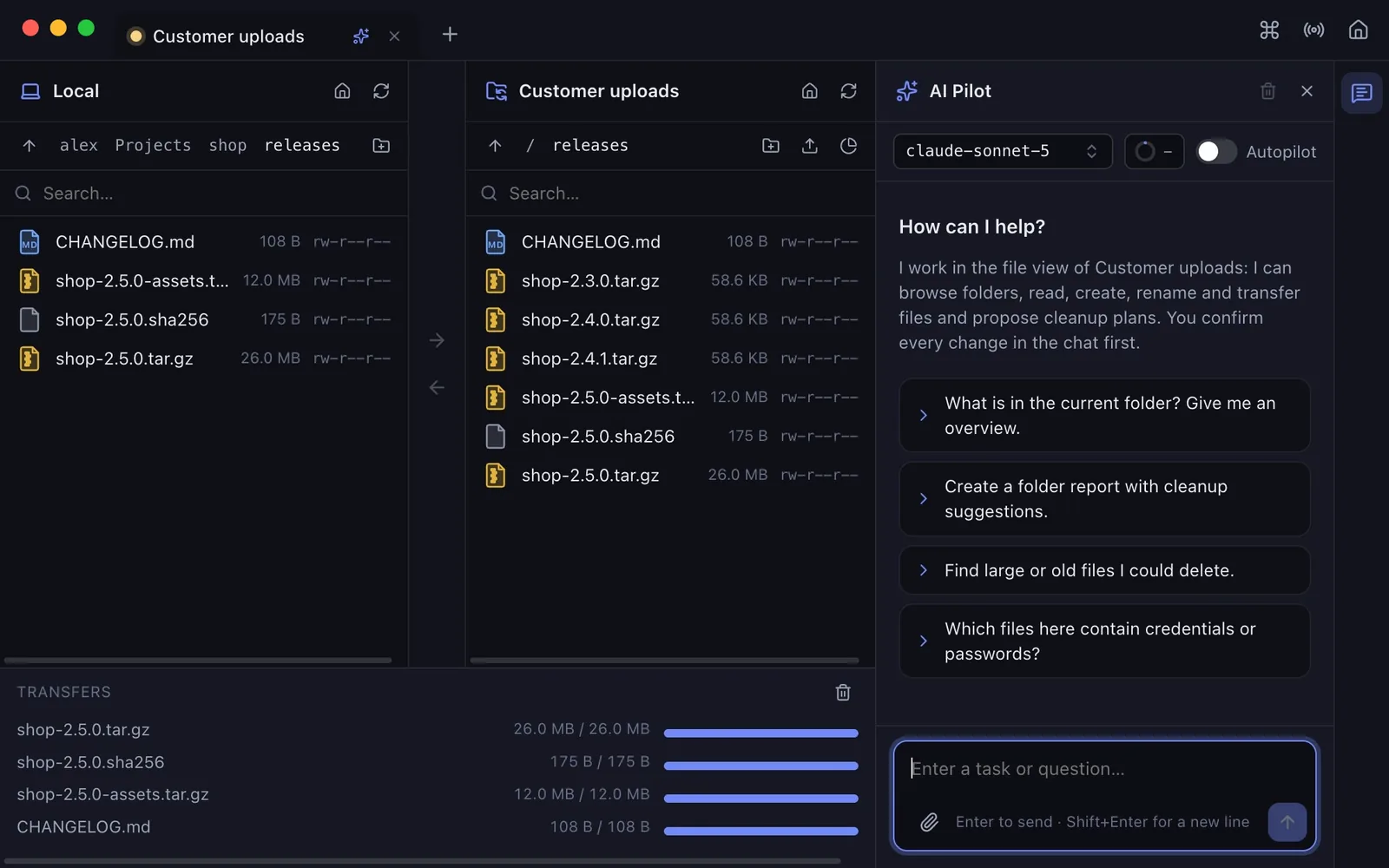Go to Customer uploads home directory

809,91
